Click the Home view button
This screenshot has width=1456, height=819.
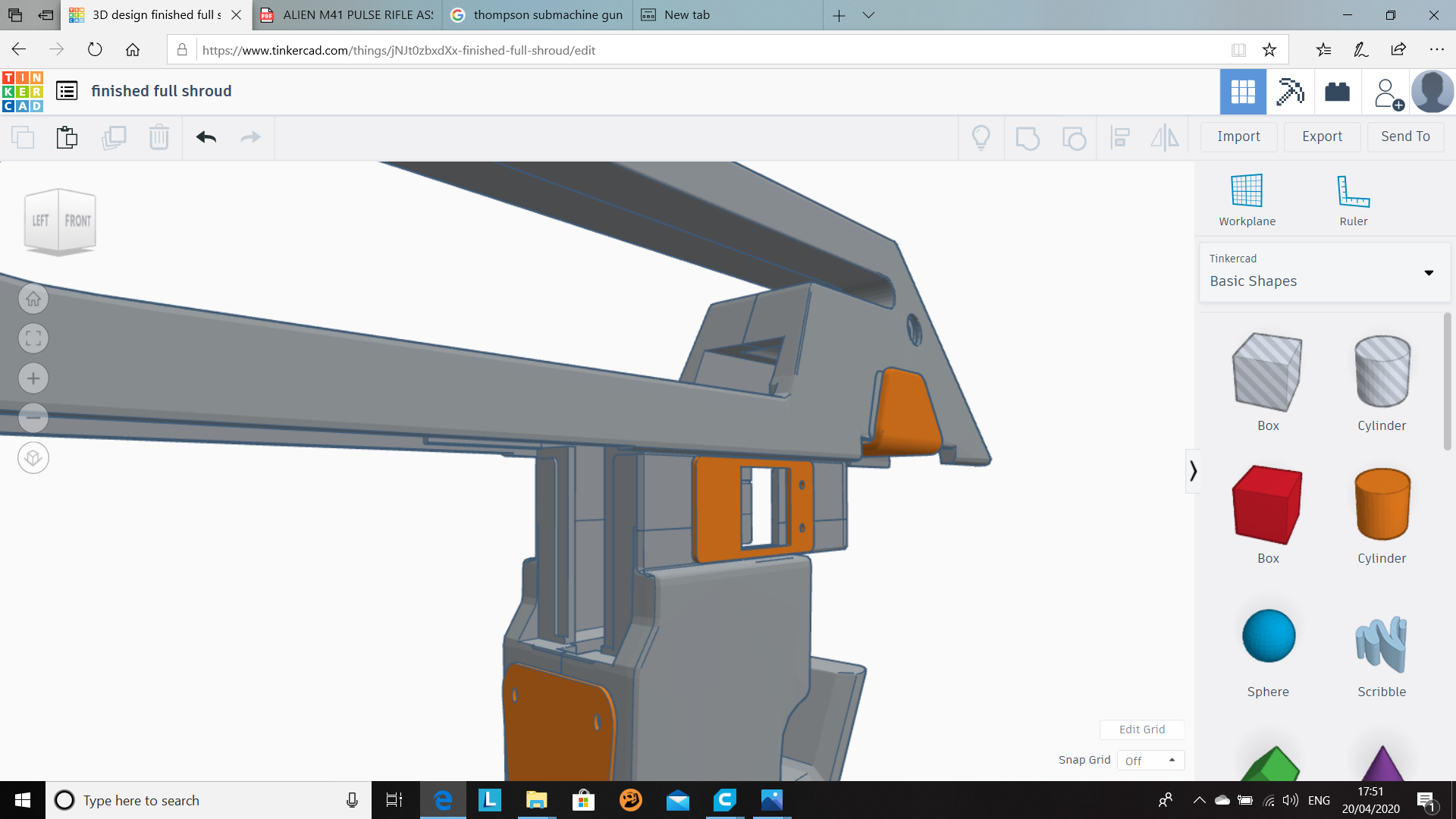click(33, 299)
